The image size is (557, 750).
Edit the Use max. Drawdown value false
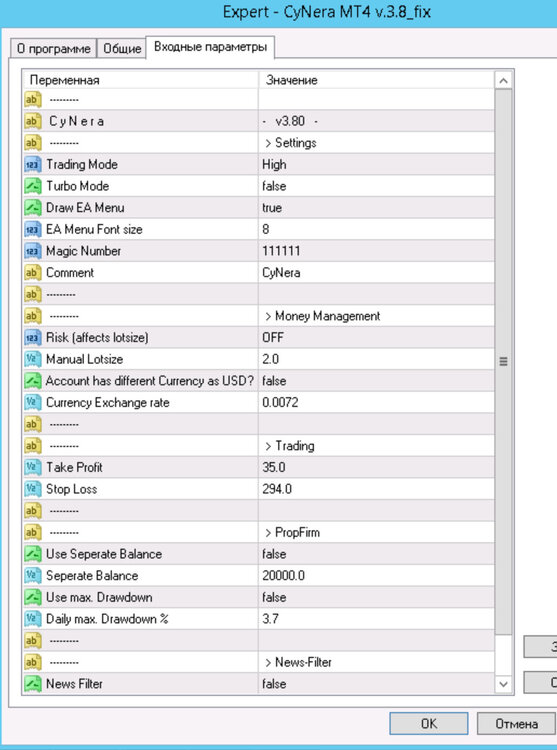tap(274, 597)
